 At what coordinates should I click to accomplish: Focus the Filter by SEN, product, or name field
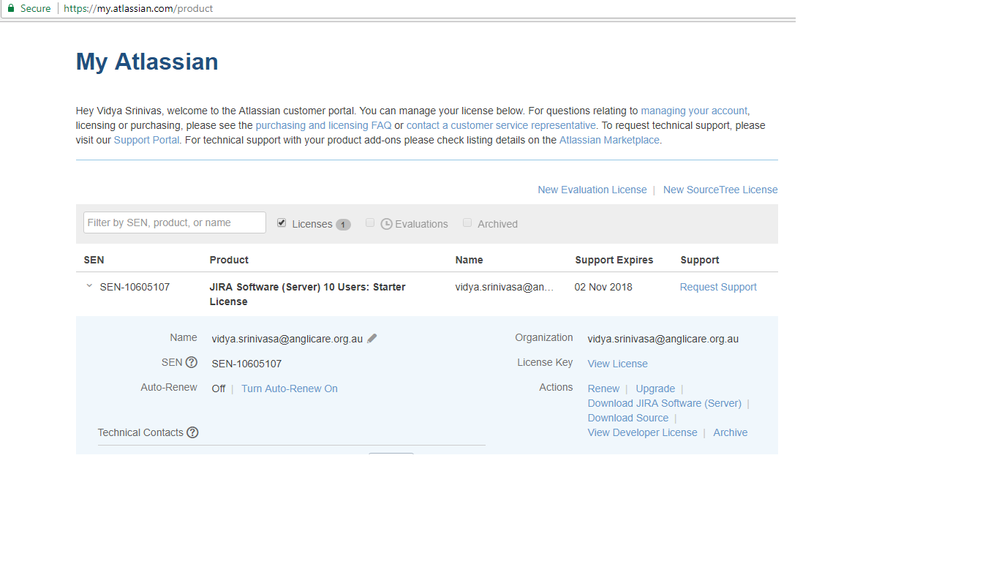(174, 222)
